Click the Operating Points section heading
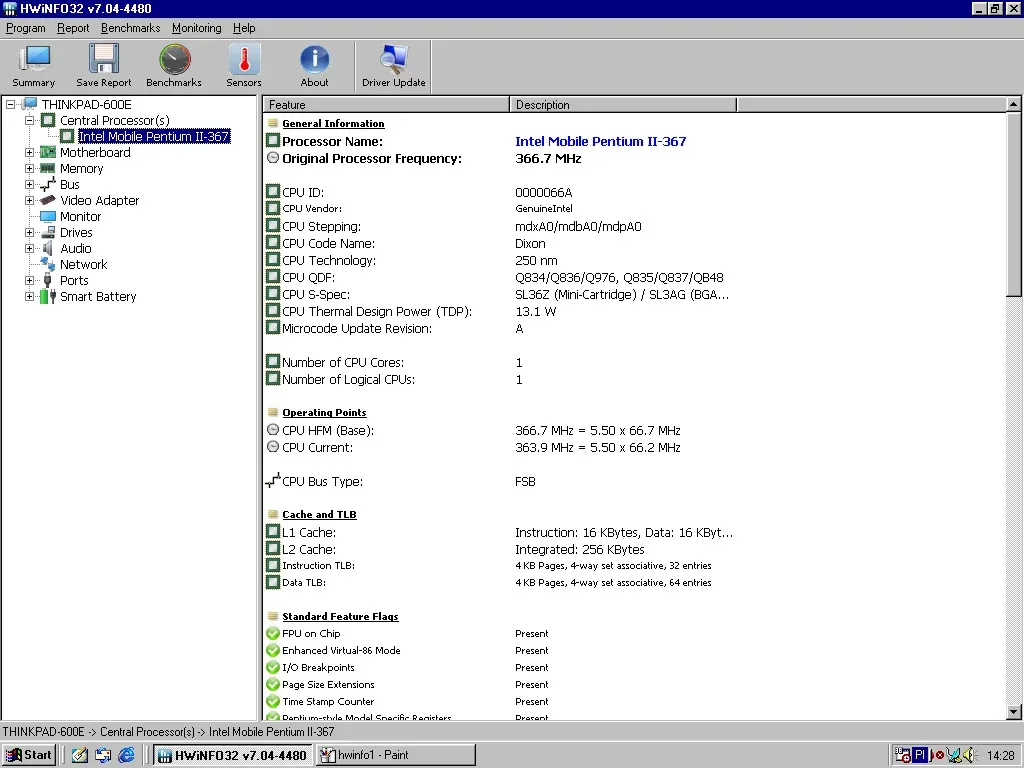 click(324, 413)
